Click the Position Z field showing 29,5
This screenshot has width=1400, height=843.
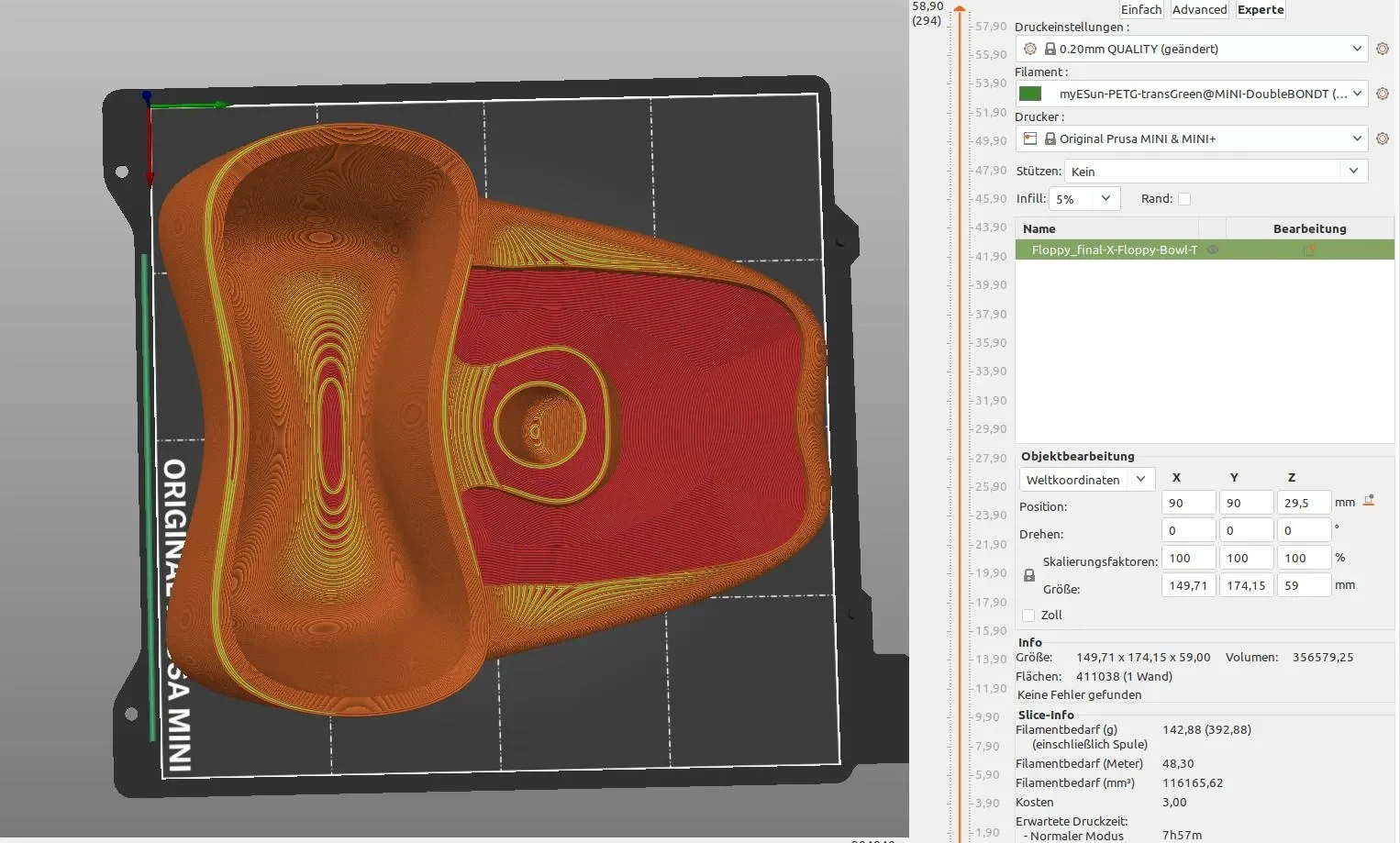tap(1304, 503)
